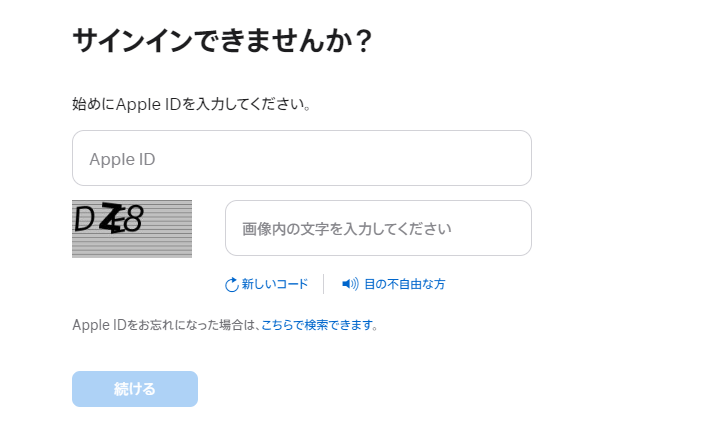Click the Apple ID placeholder text
Image resolution: width=707 pixels, height=435 pixels.
[122, 159]
